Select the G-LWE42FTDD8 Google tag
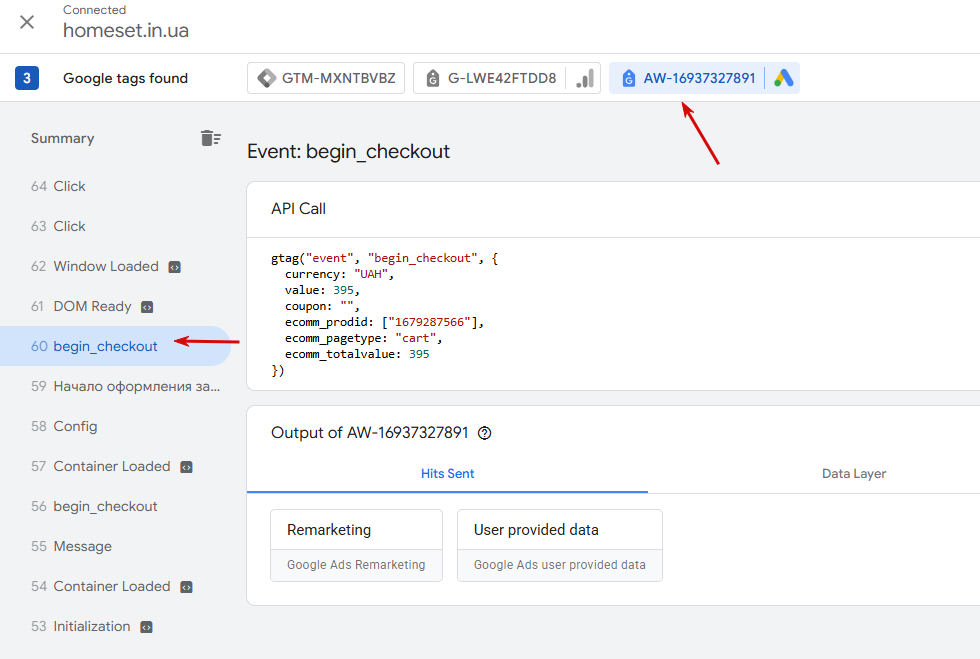The image size is (980, 659). pos(489,78)
